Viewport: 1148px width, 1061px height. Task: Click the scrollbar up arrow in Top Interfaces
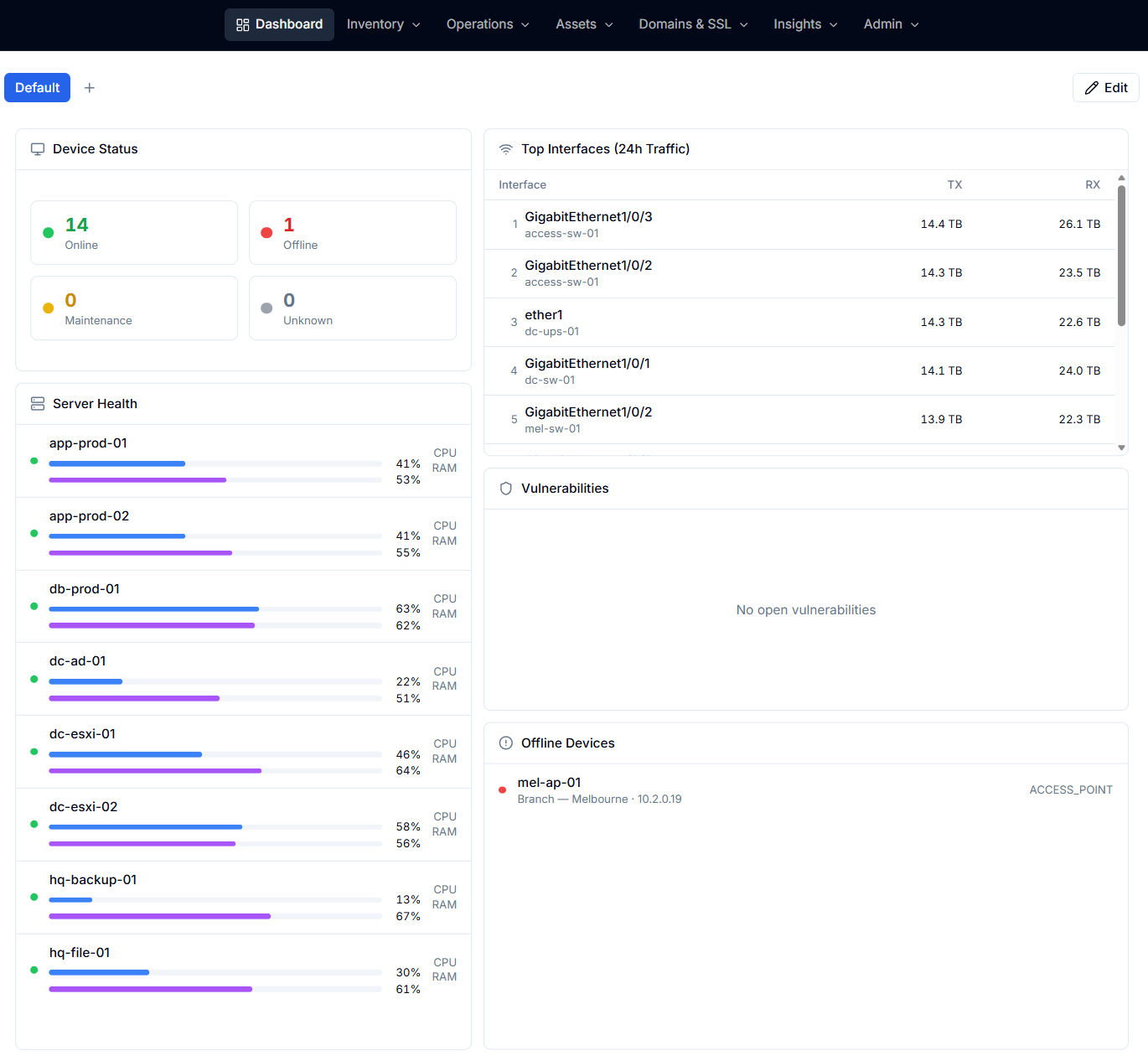click(x=1121, y=179)
